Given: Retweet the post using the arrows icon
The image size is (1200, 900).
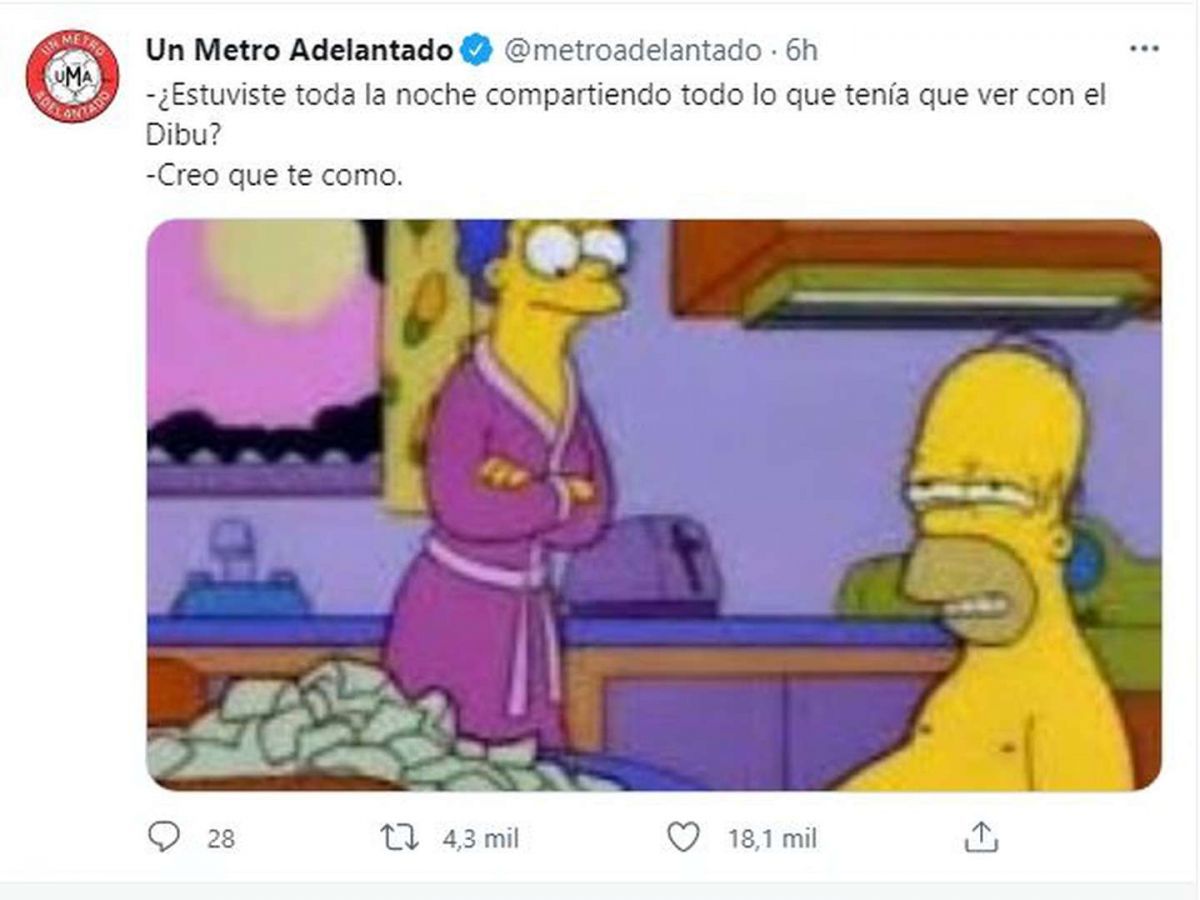Looking at the screenshot, I should pyautogui.click(x=400, y=838).
